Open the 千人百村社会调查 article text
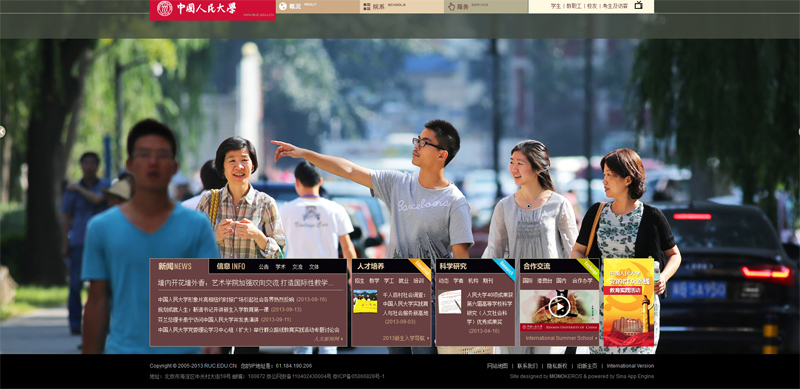 click(406, 304)
